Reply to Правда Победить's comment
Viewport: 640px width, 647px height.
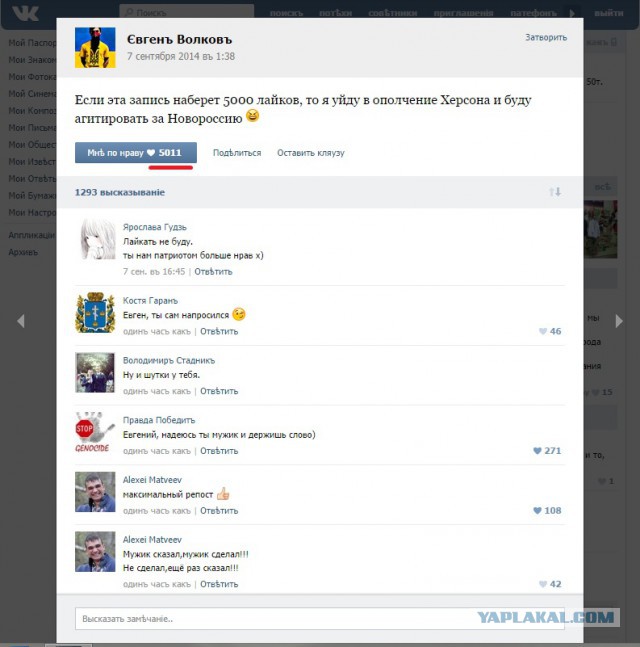tap(219, 451)
